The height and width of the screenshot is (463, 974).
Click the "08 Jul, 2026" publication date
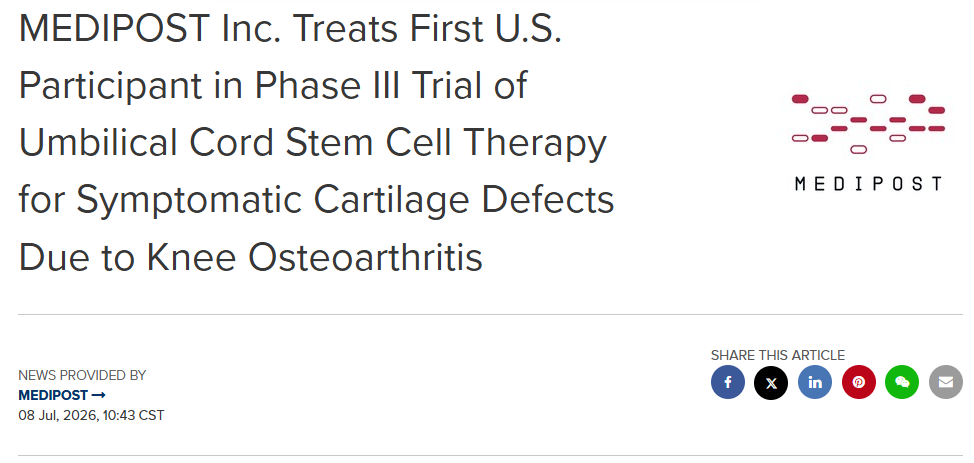[57, 415]
